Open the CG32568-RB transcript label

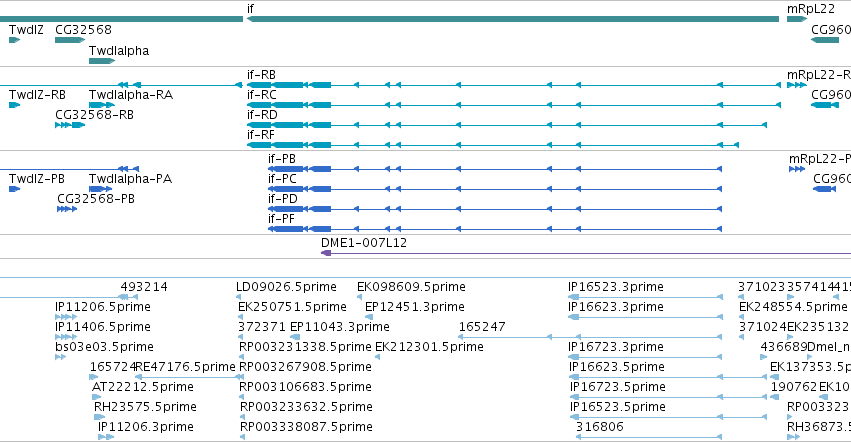pos(94,115)
